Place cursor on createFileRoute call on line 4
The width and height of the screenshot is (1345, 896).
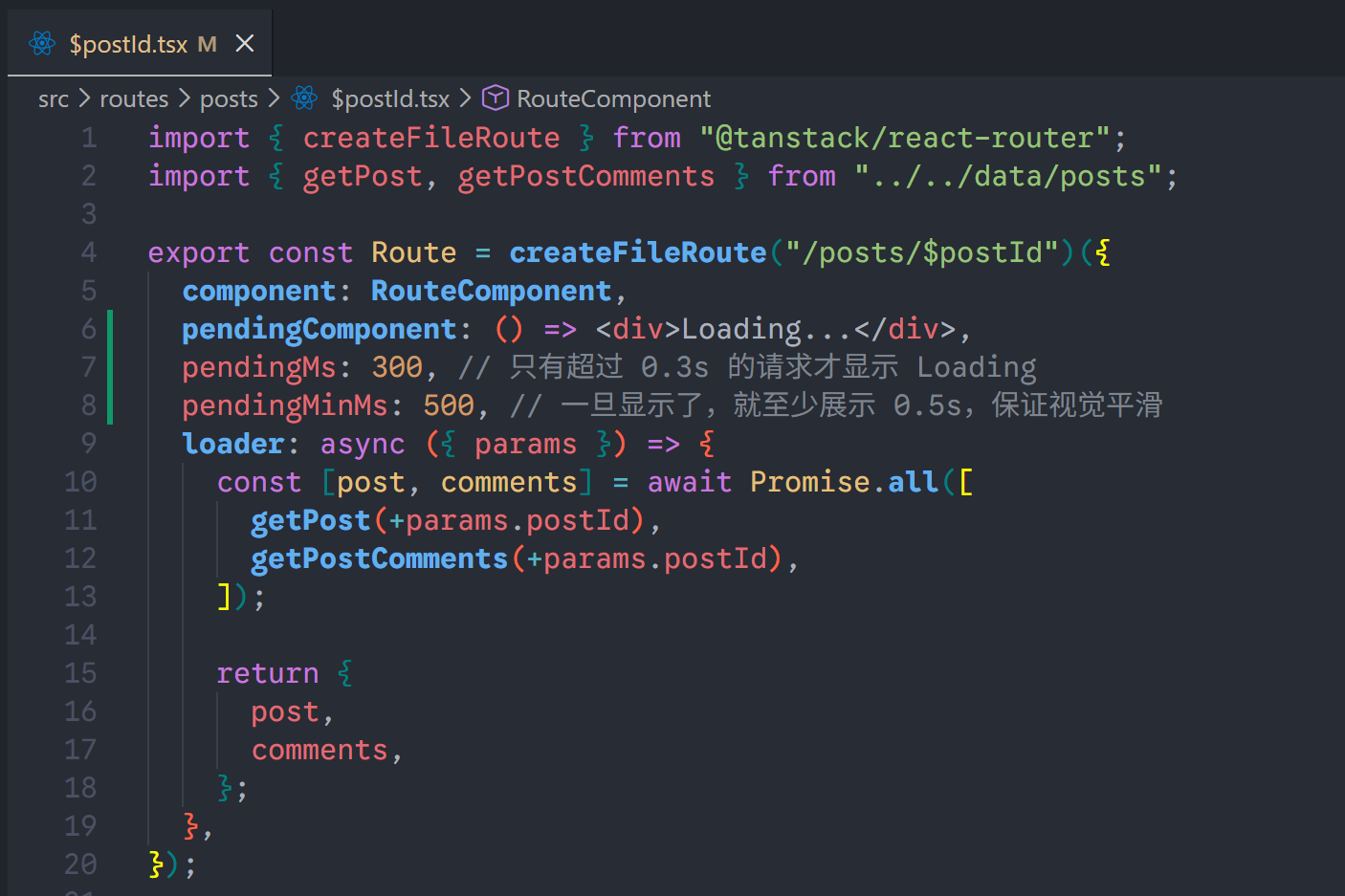click(x=637, y=252)
